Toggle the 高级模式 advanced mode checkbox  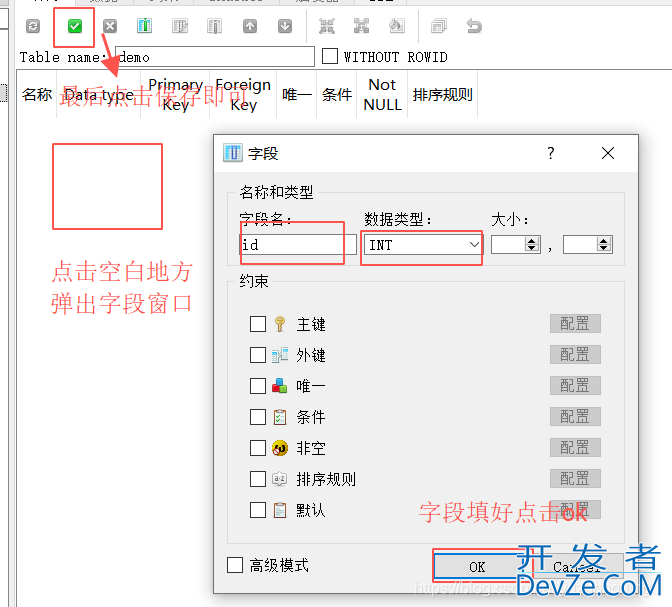click(235, 565)
